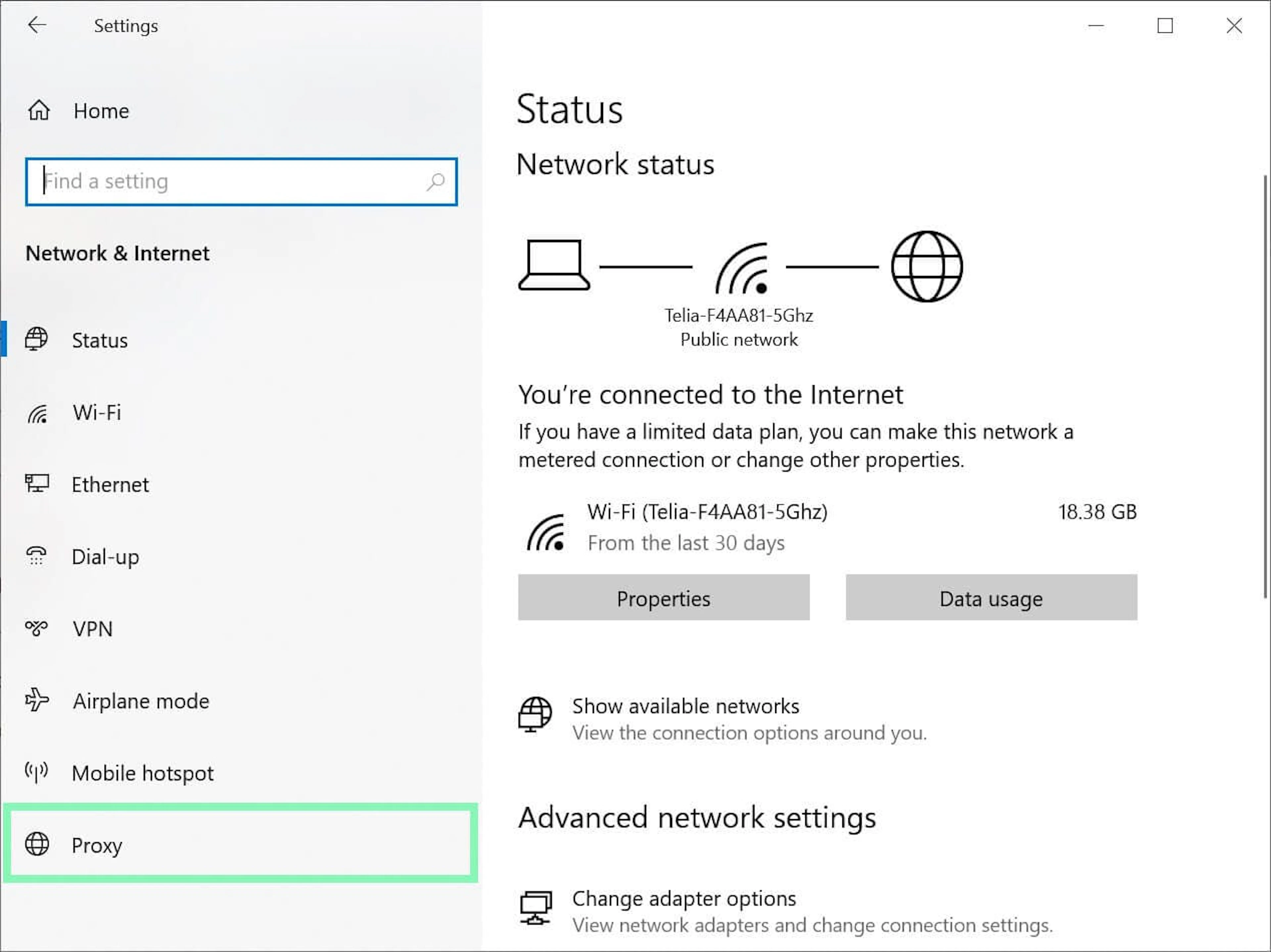Go to Mobile hotspot settings
The height and width of the screenshot is (952, 1271).
(x=241, y=773)
